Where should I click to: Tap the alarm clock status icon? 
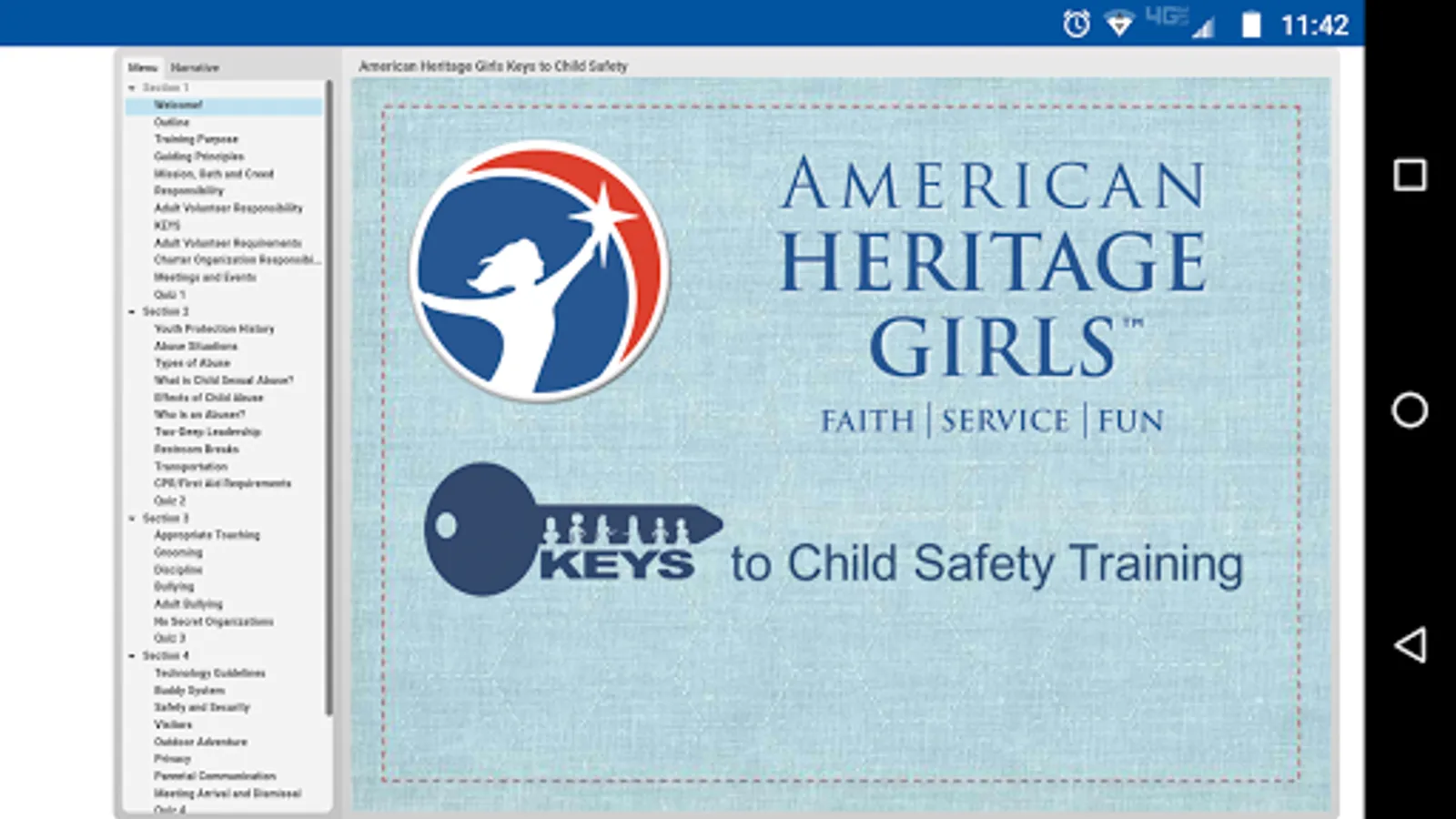pyautogui.click(x=1077, y=24)
